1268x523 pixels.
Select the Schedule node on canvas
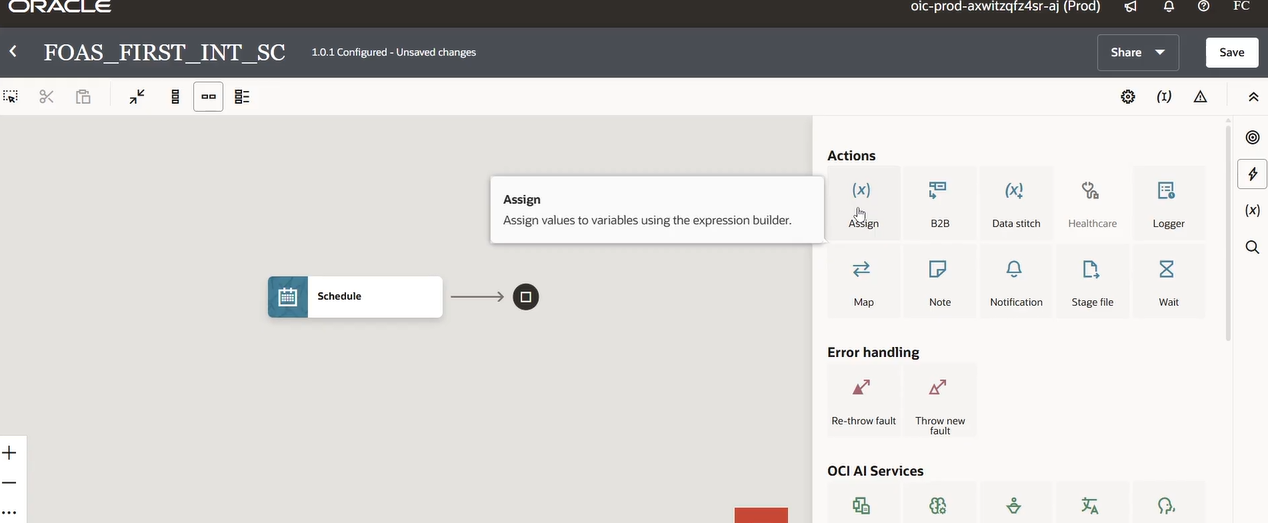355,296
